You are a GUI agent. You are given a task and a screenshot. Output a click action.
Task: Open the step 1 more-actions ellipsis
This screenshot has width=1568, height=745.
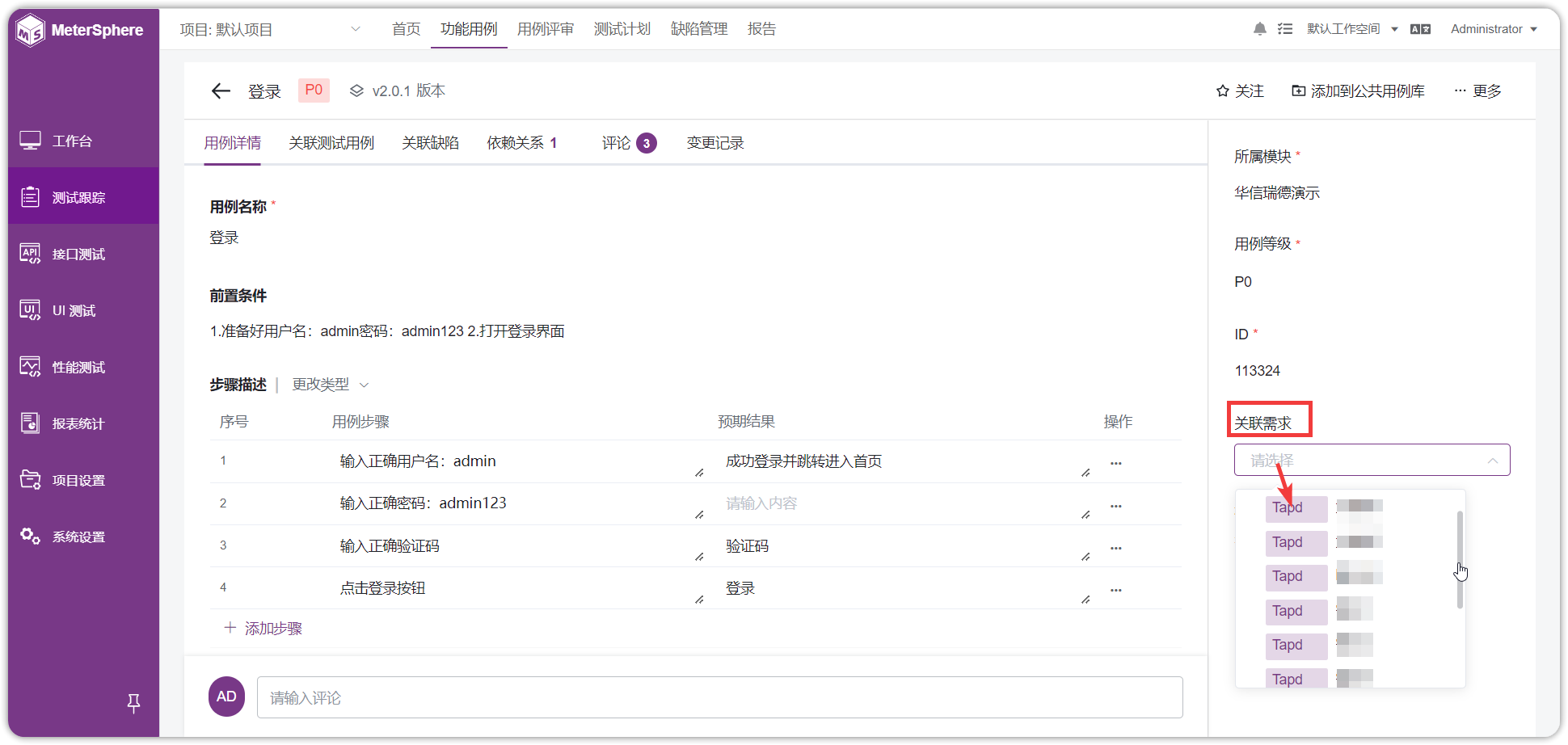[1116, 463]
